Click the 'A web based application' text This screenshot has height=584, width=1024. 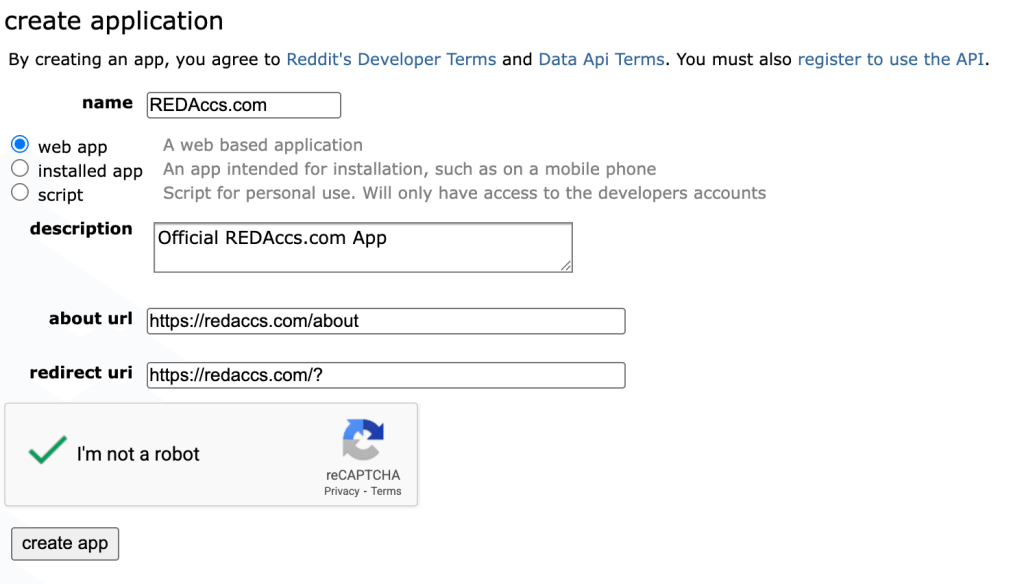point(263,145)
